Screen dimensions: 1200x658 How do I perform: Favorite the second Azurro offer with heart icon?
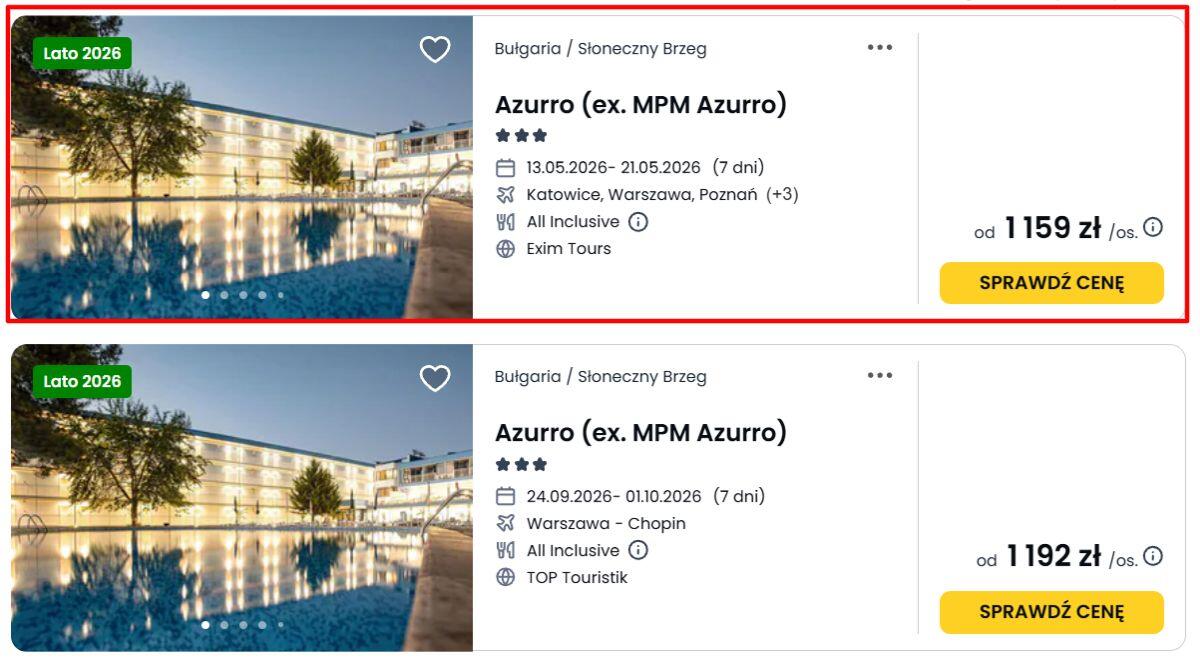435,379
